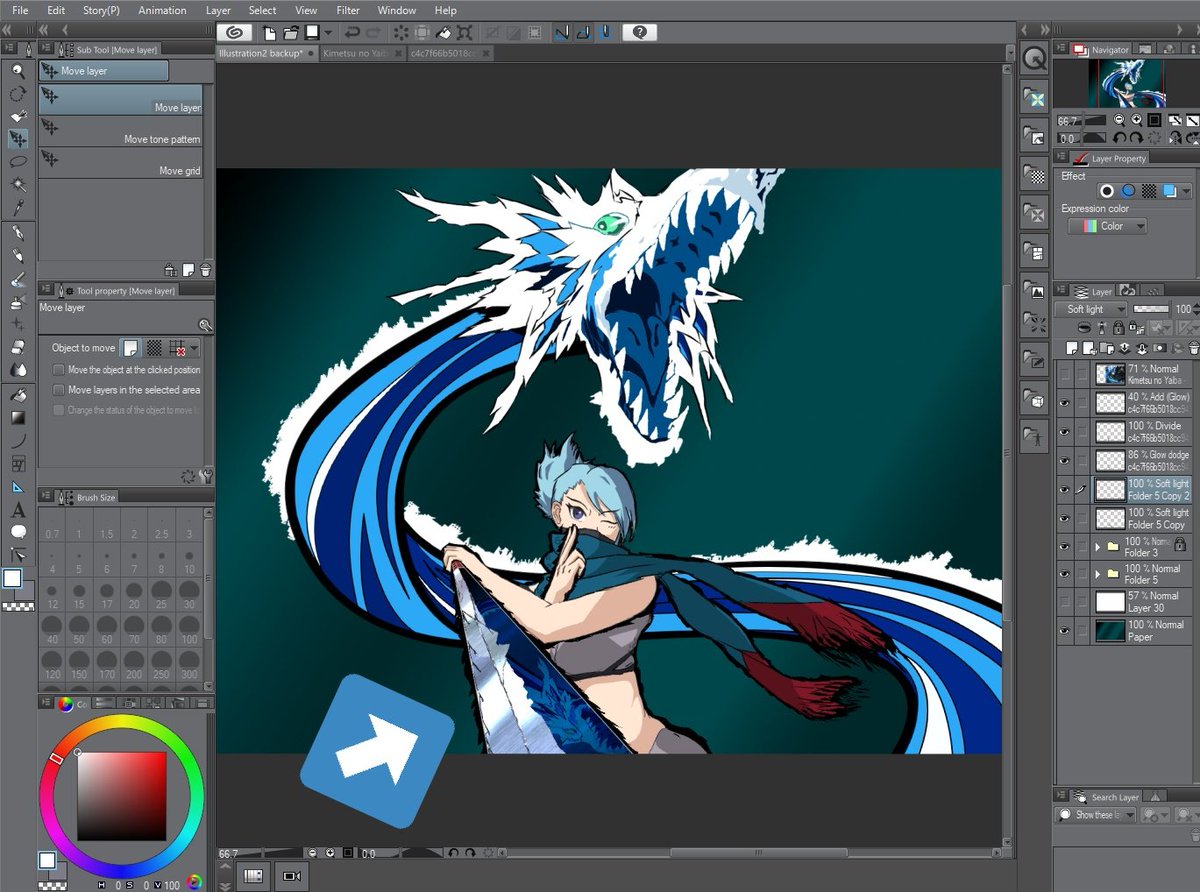This screenshot has width=1200, height=892.
Task: Click the Help question mark icon
Action: pos(639,32)
